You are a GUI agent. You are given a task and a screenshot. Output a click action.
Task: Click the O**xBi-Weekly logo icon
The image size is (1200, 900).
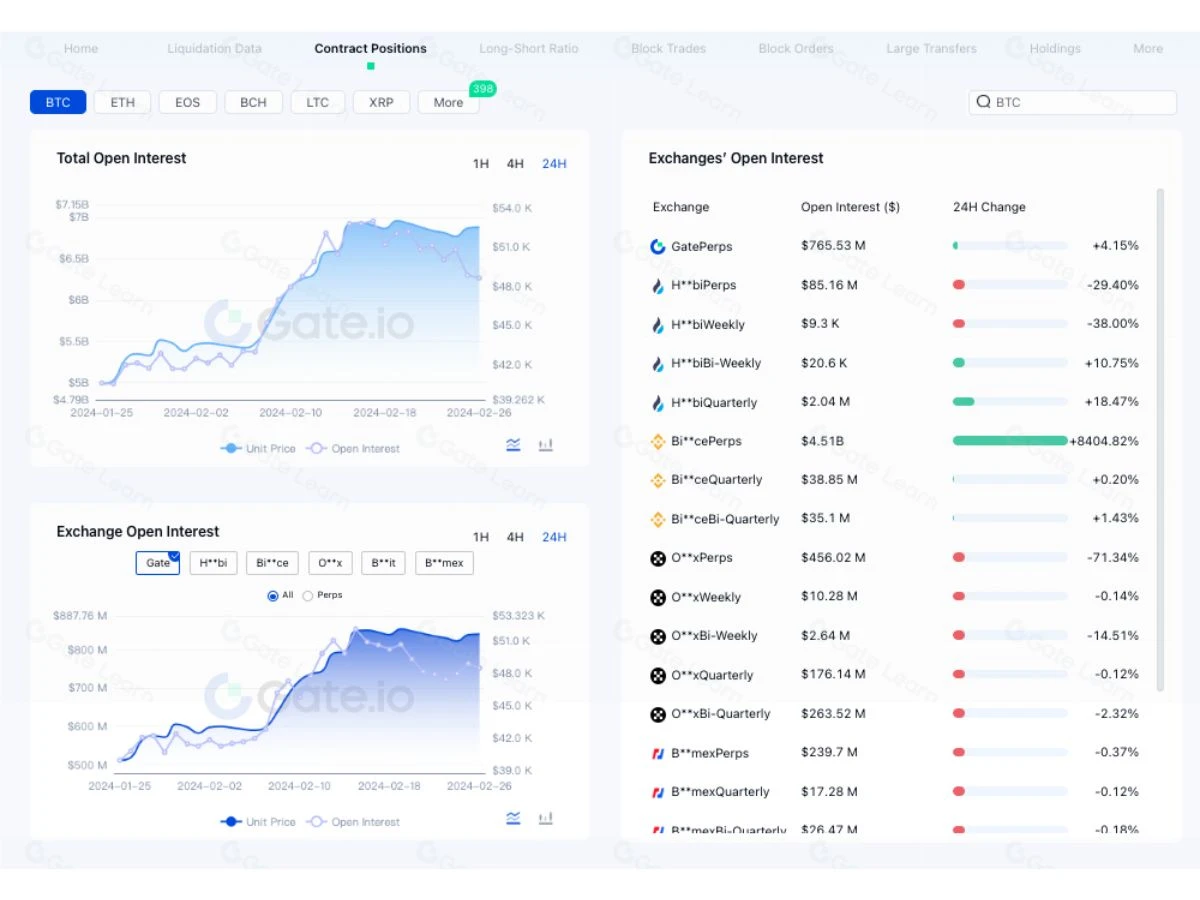tap(658, 636)
